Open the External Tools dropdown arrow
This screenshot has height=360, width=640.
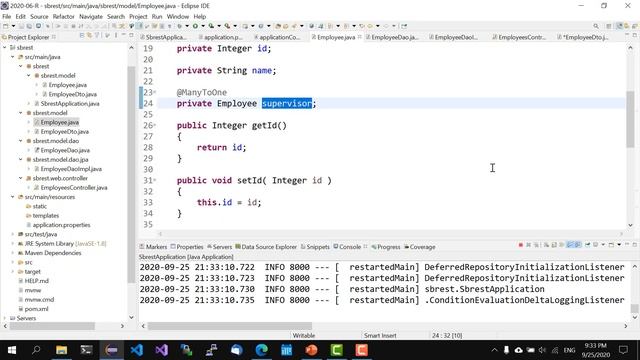pyautogui.click(x=235, y=26)
